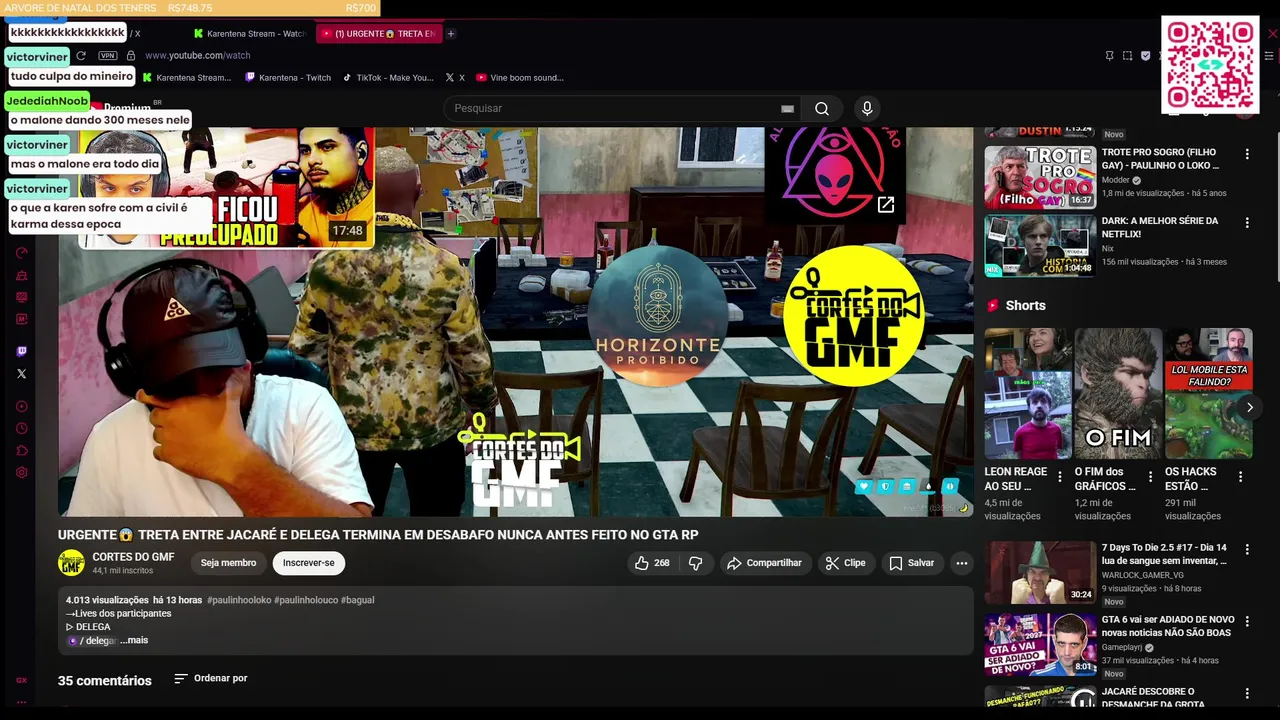Open a new tab with plus button
Viewport: 1280px width, 720px height.
[x=451, y=34]
